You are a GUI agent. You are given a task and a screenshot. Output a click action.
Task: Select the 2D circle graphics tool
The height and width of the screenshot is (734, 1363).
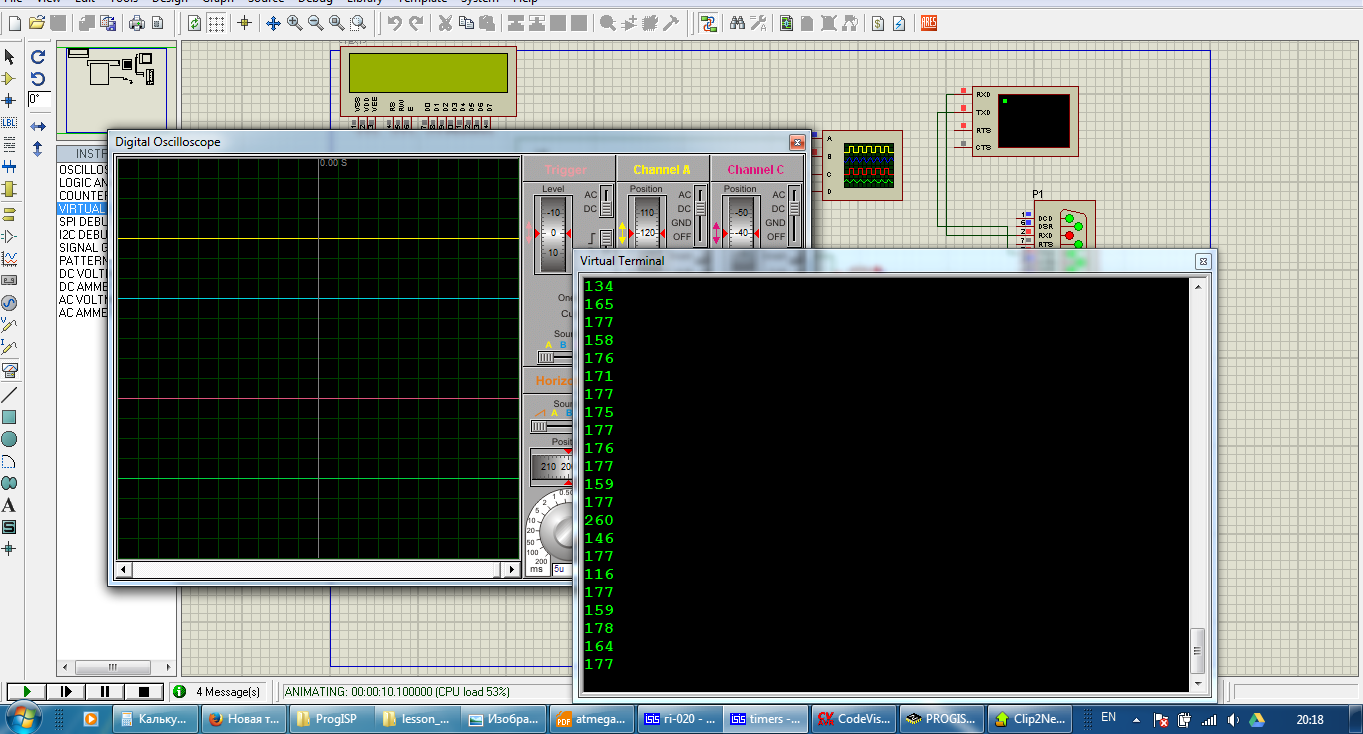tap(9, 439)
